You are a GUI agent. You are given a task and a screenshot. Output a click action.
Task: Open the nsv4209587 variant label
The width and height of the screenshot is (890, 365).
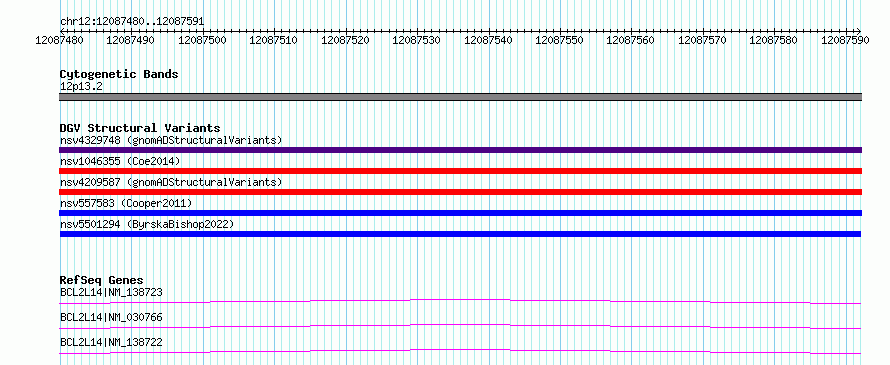tap(171, 182)
